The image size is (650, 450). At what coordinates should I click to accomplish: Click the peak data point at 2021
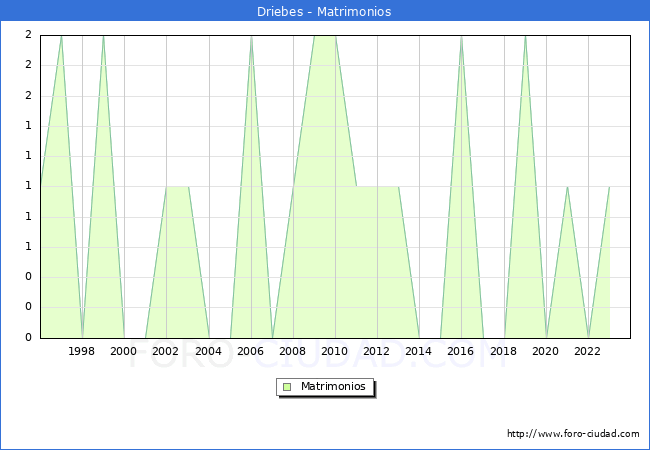[567, 187]
